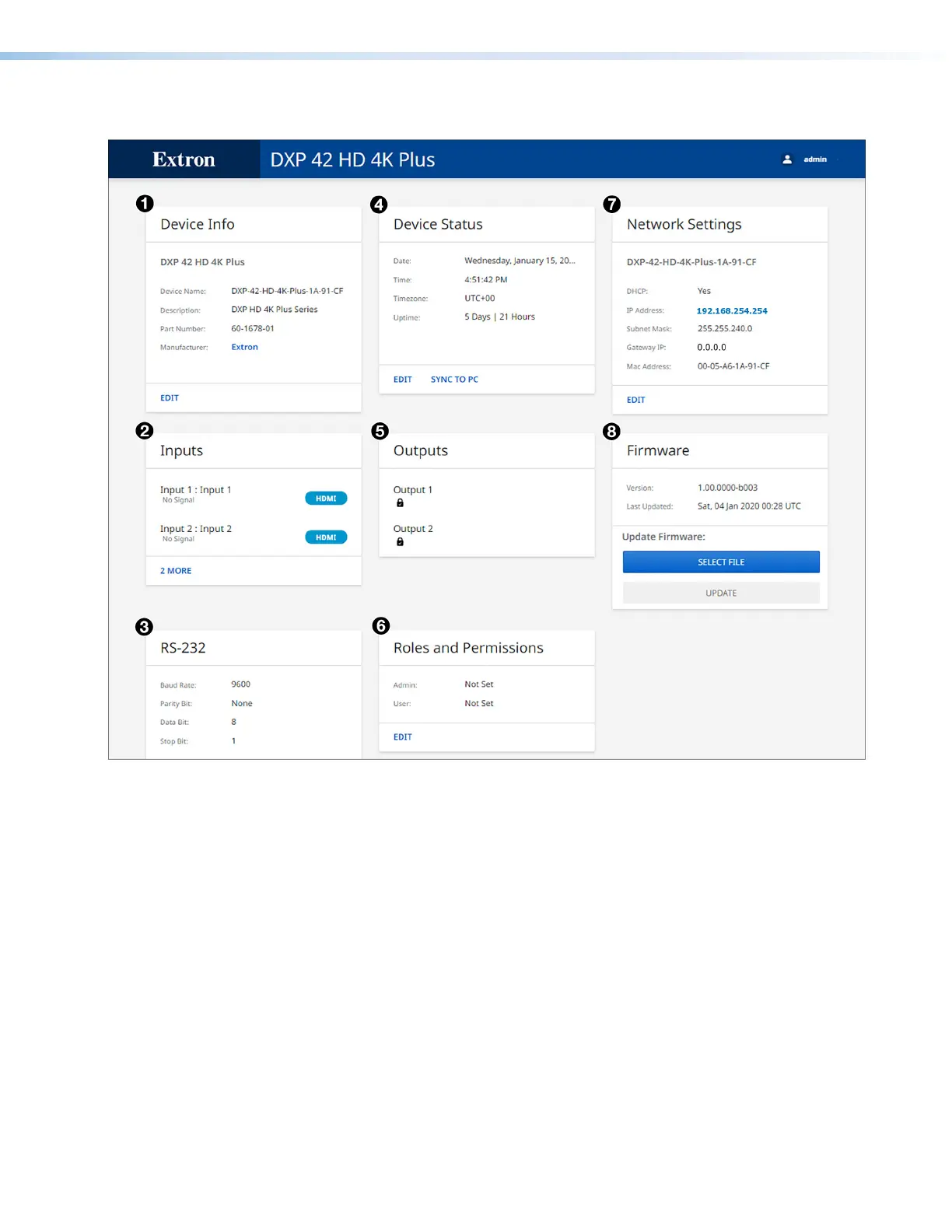The width and height of the screenshot is (952, 1232).
Task: Click the DHCP value Yes
Action: tap(704, 291)
